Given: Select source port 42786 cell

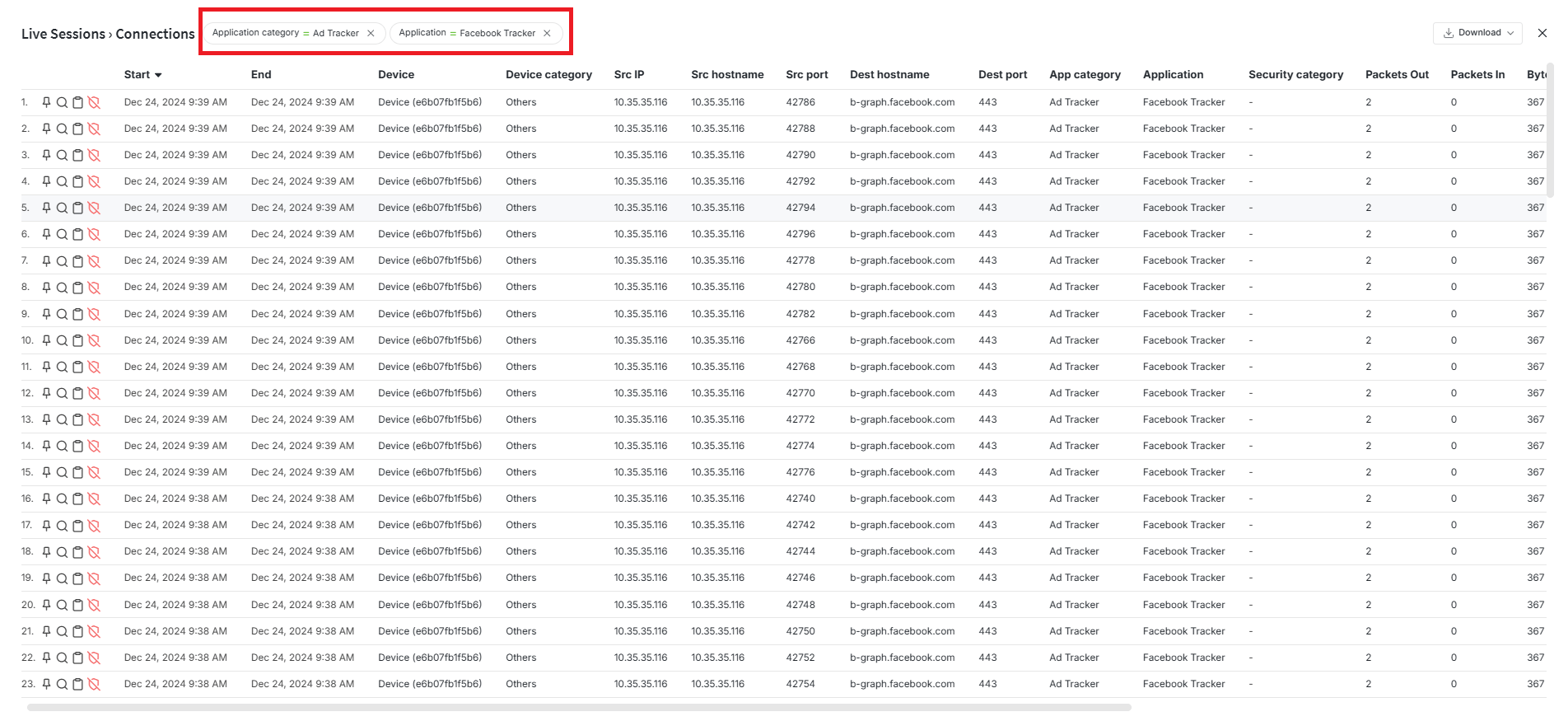Looking at the screenshot, I should pyautogui.click(x=800, y=102).
